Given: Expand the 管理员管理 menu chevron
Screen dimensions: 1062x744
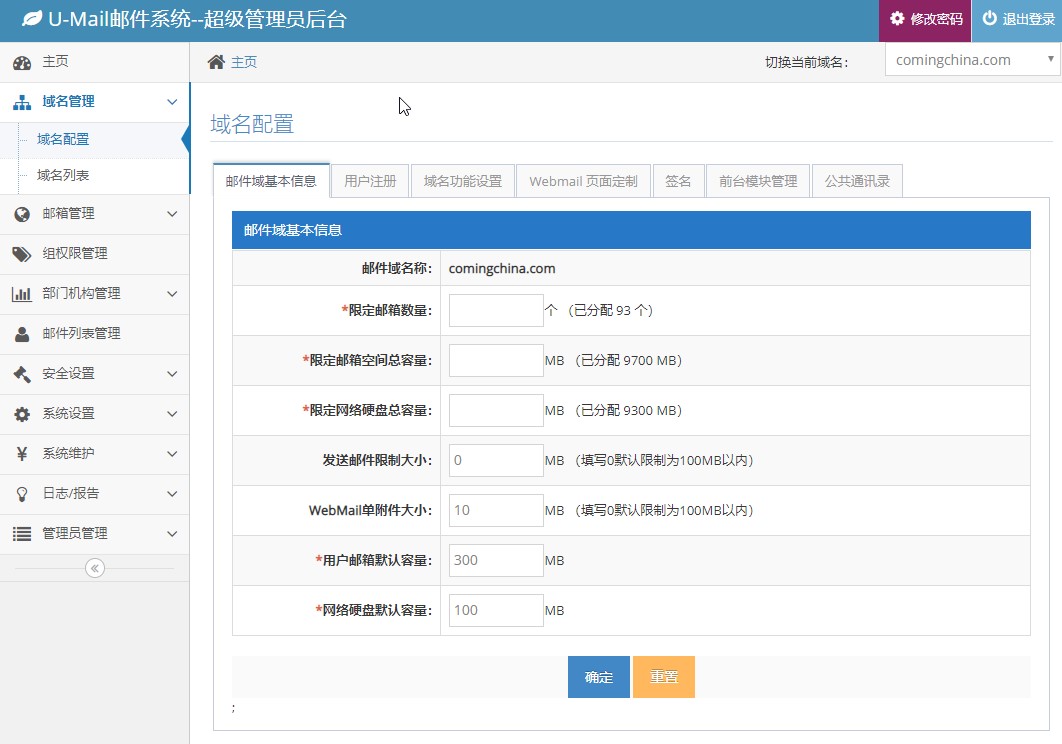Looking at the screenshot, I should click(172, 534).
